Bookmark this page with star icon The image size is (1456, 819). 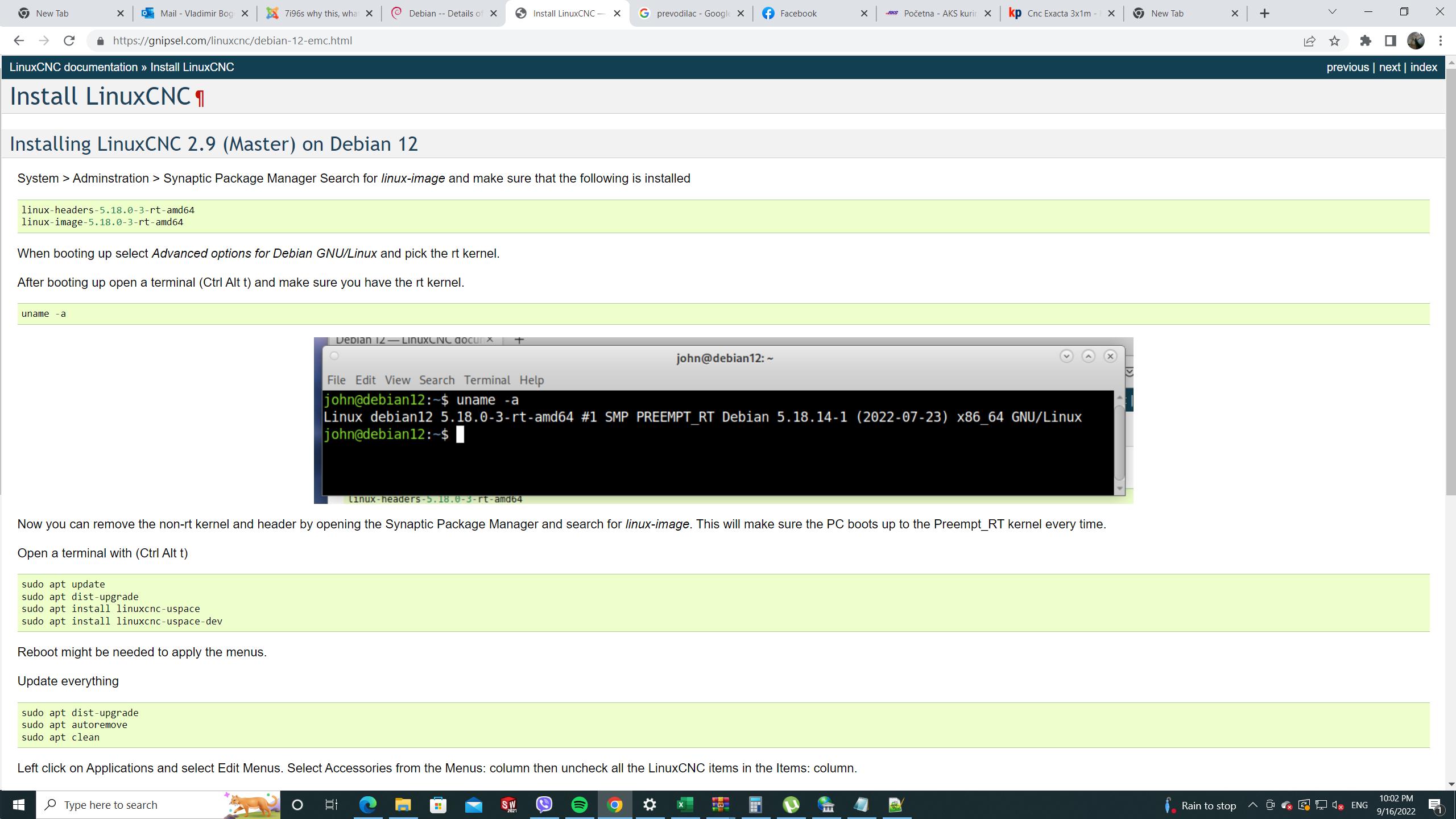tap(1334, 40)
